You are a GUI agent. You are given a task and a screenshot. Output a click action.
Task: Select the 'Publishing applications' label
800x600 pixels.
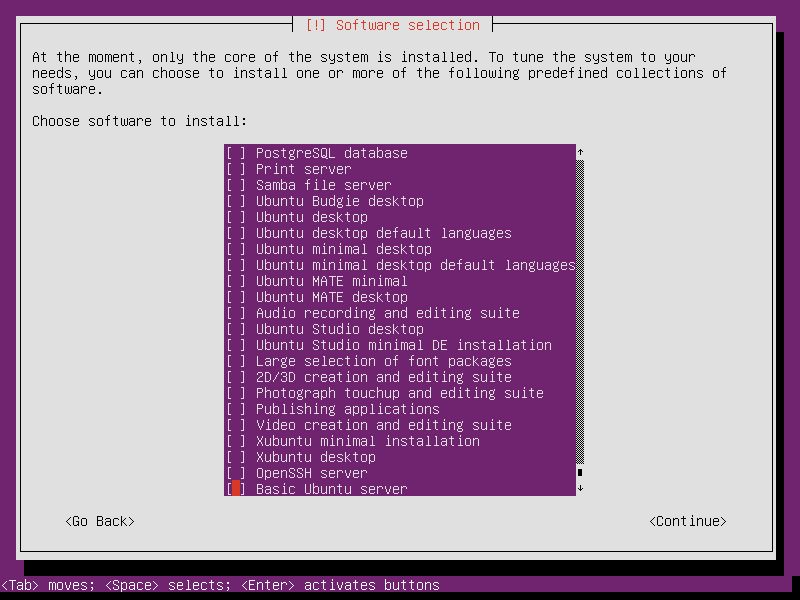347,409
